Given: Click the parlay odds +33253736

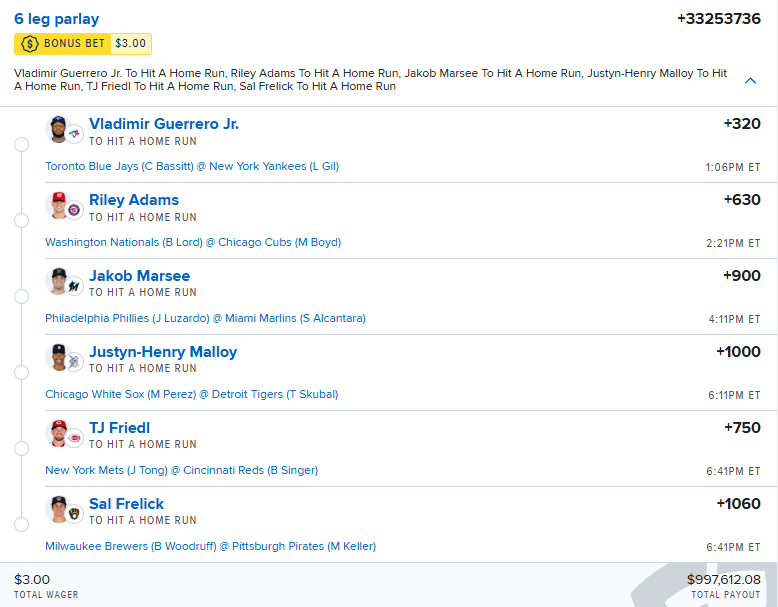Looking at the screenshot, I should [719, 19].
